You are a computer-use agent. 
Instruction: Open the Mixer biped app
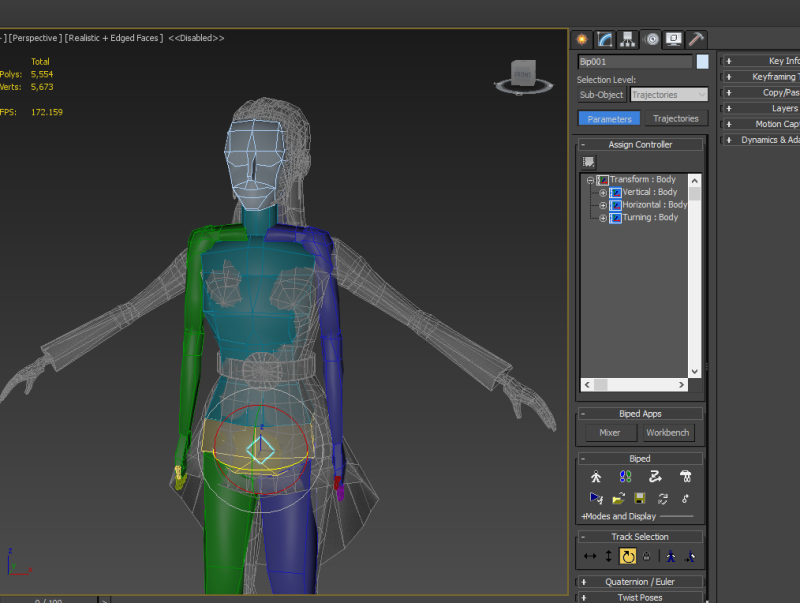coord(609,433)
